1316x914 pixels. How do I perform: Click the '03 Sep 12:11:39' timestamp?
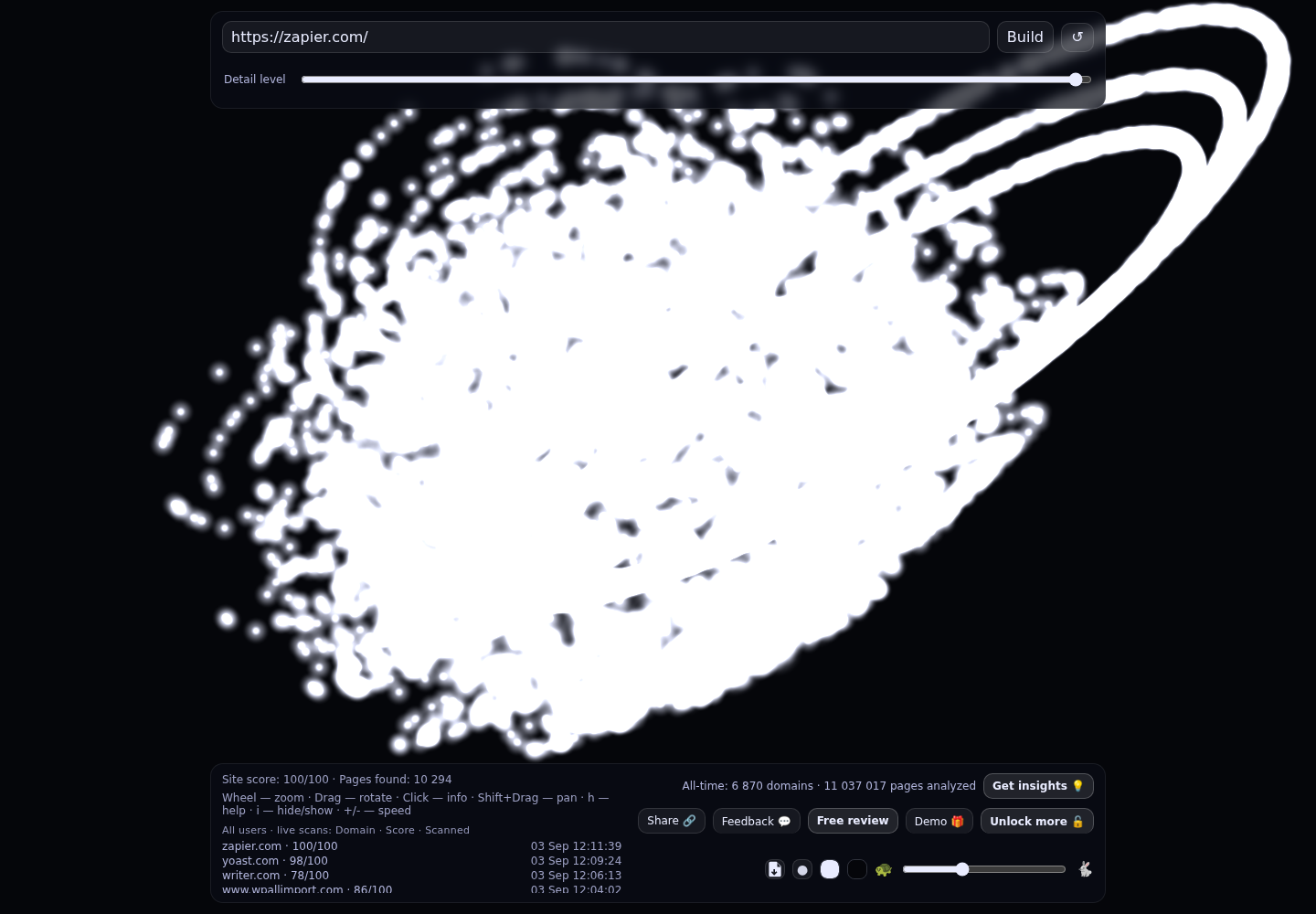click(x=576, y=846)
